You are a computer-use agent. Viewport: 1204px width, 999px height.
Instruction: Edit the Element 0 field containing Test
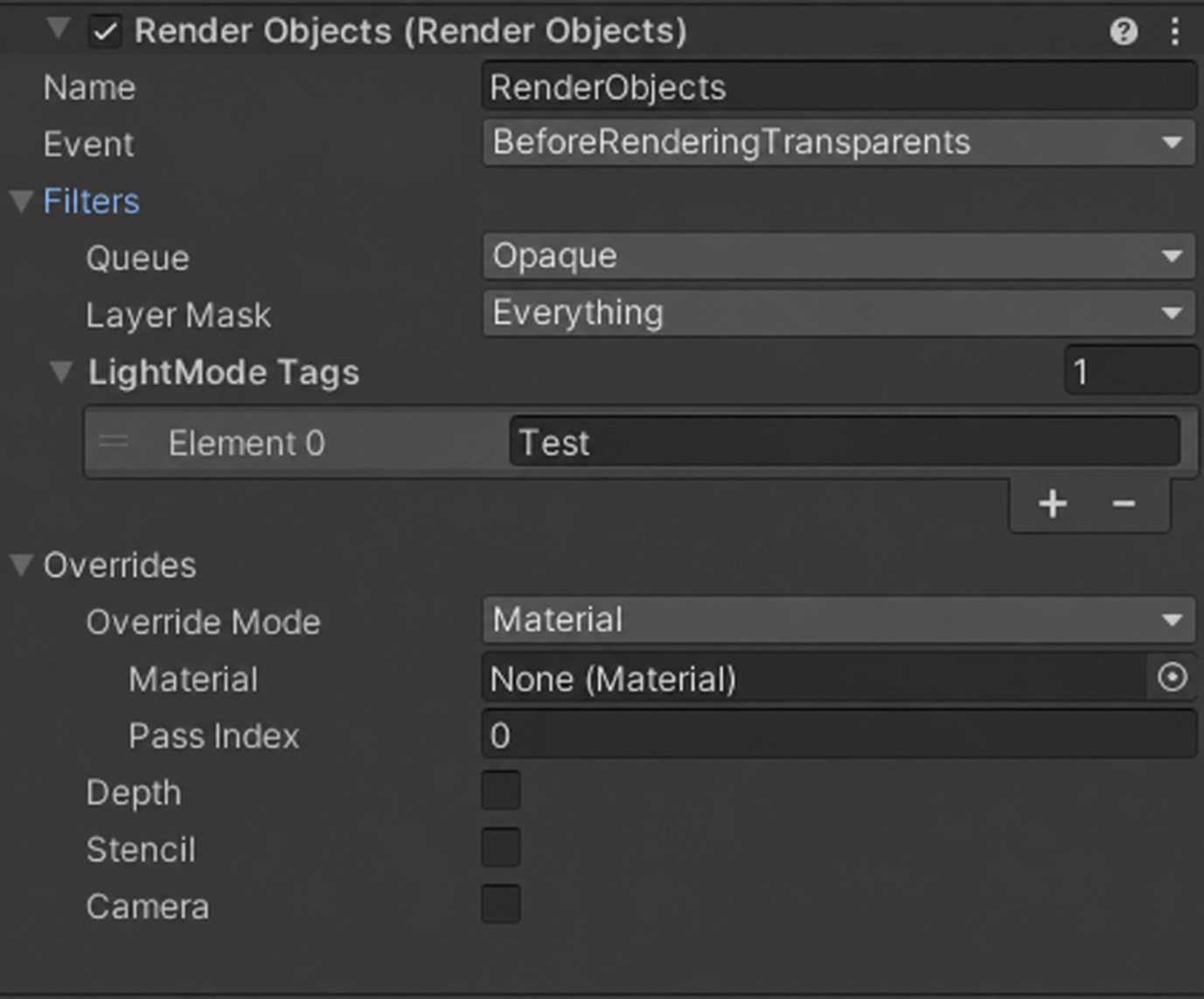(845, 442)
